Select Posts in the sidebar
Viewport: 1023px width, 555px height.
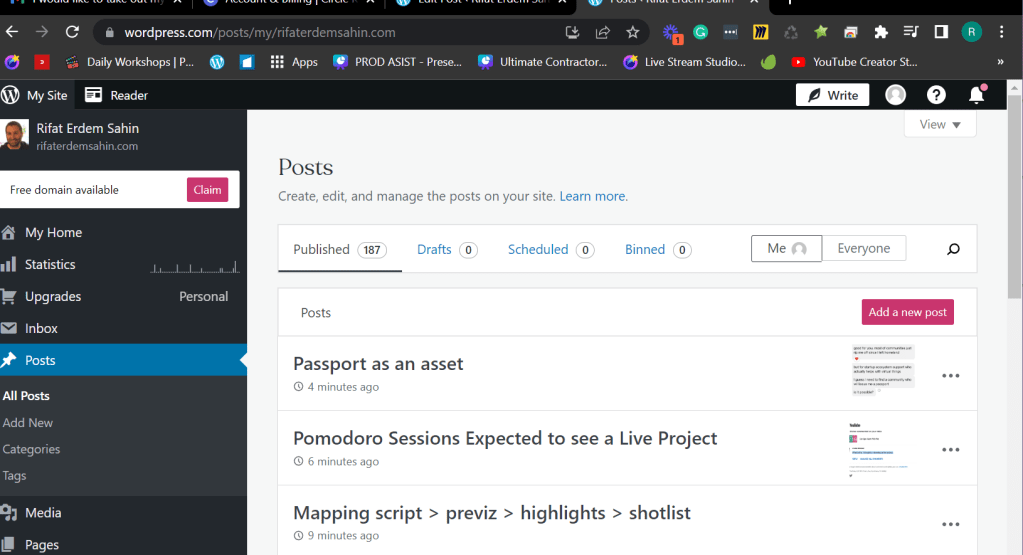(123, 360)
